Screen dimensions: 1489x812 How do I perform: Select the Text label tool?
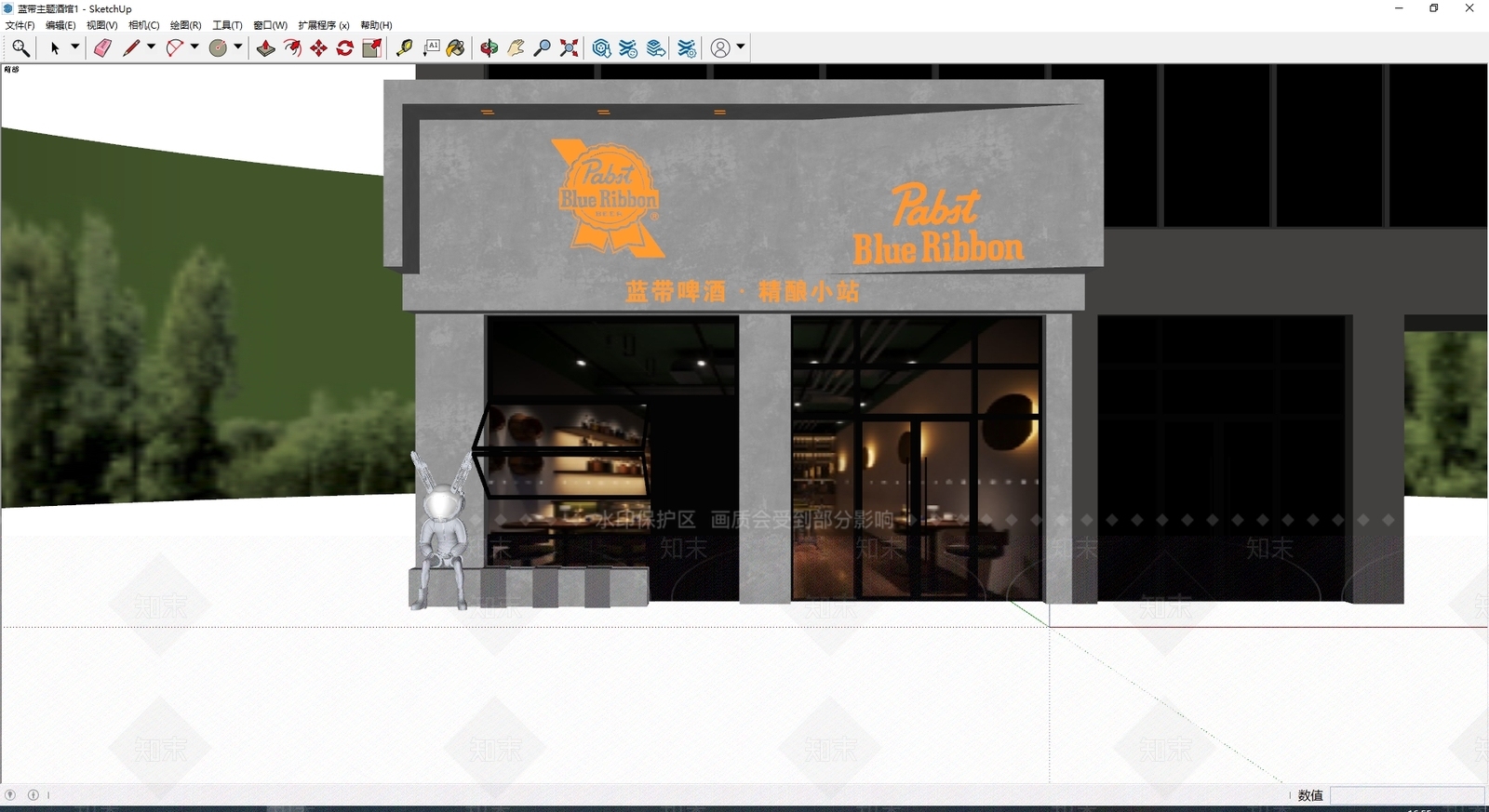[431, 47]
